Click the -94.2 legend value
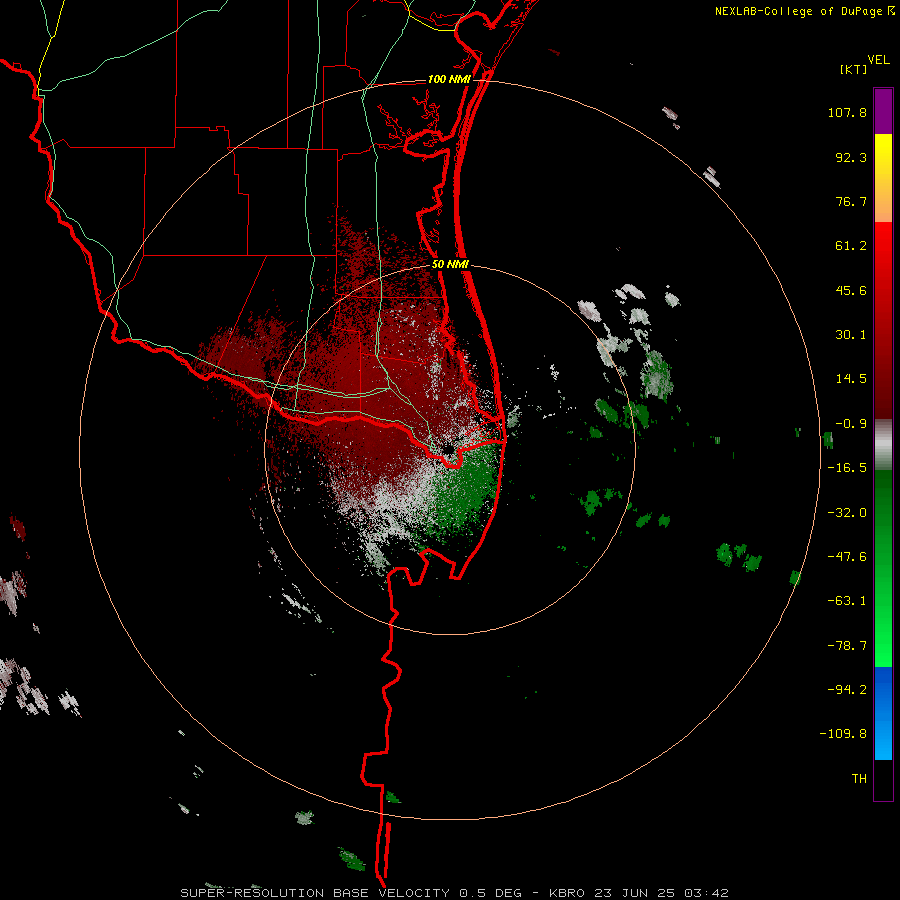Viewport: 900px width, 900px height. (847, 690)
